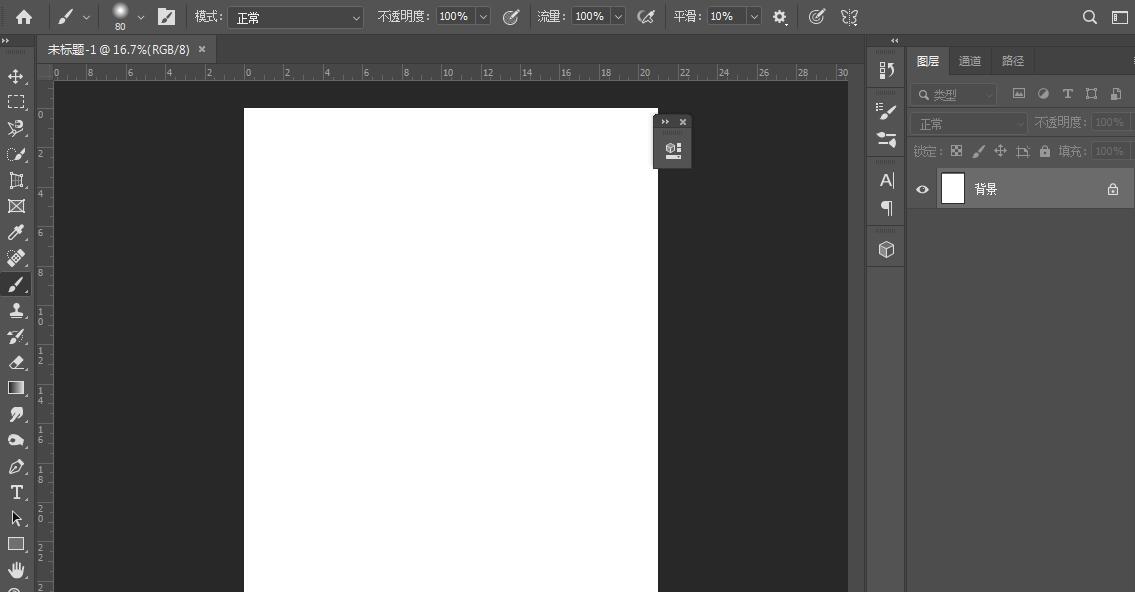Select the Lasso tool

16,128
